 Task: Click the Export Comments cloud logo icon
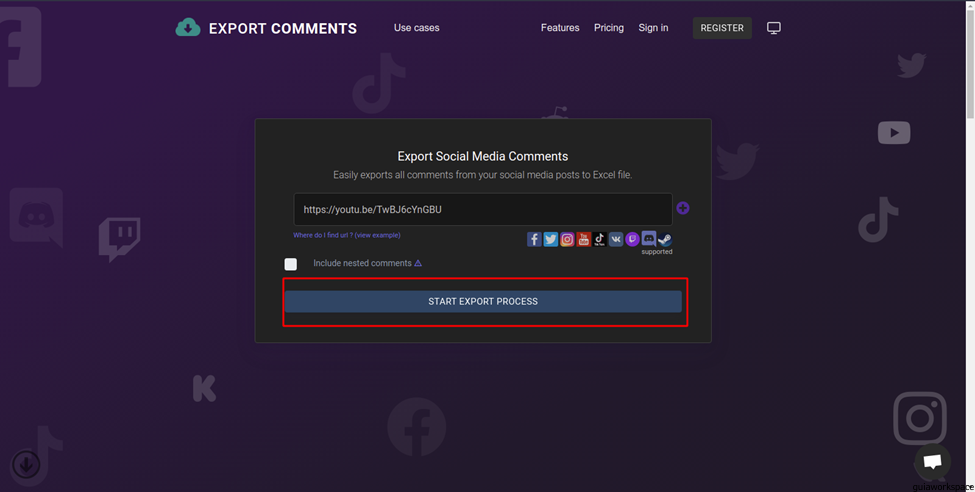click(188, 27)
